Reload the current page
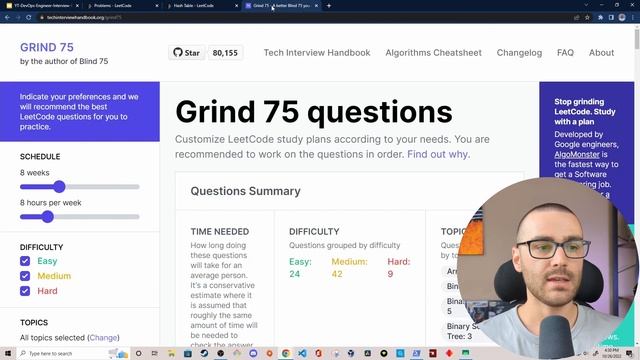This screenshot has width=640, height=360. point(29,18)
